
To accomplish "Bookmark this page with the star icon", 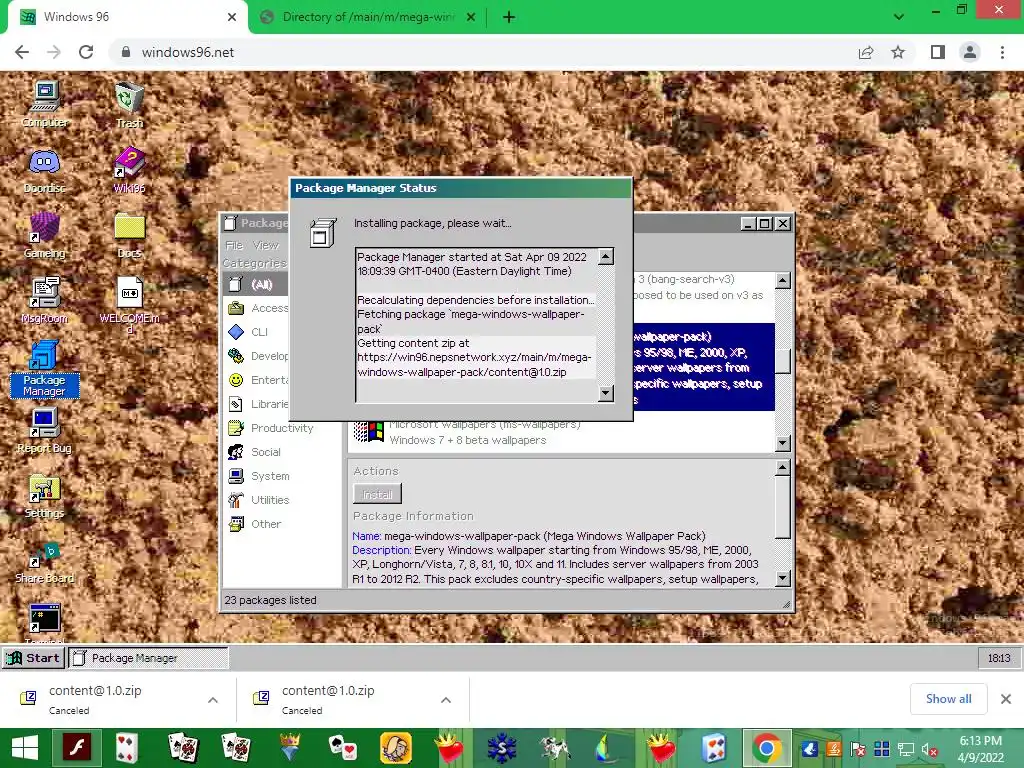I will pyautogui.click(x=899, y=52).
